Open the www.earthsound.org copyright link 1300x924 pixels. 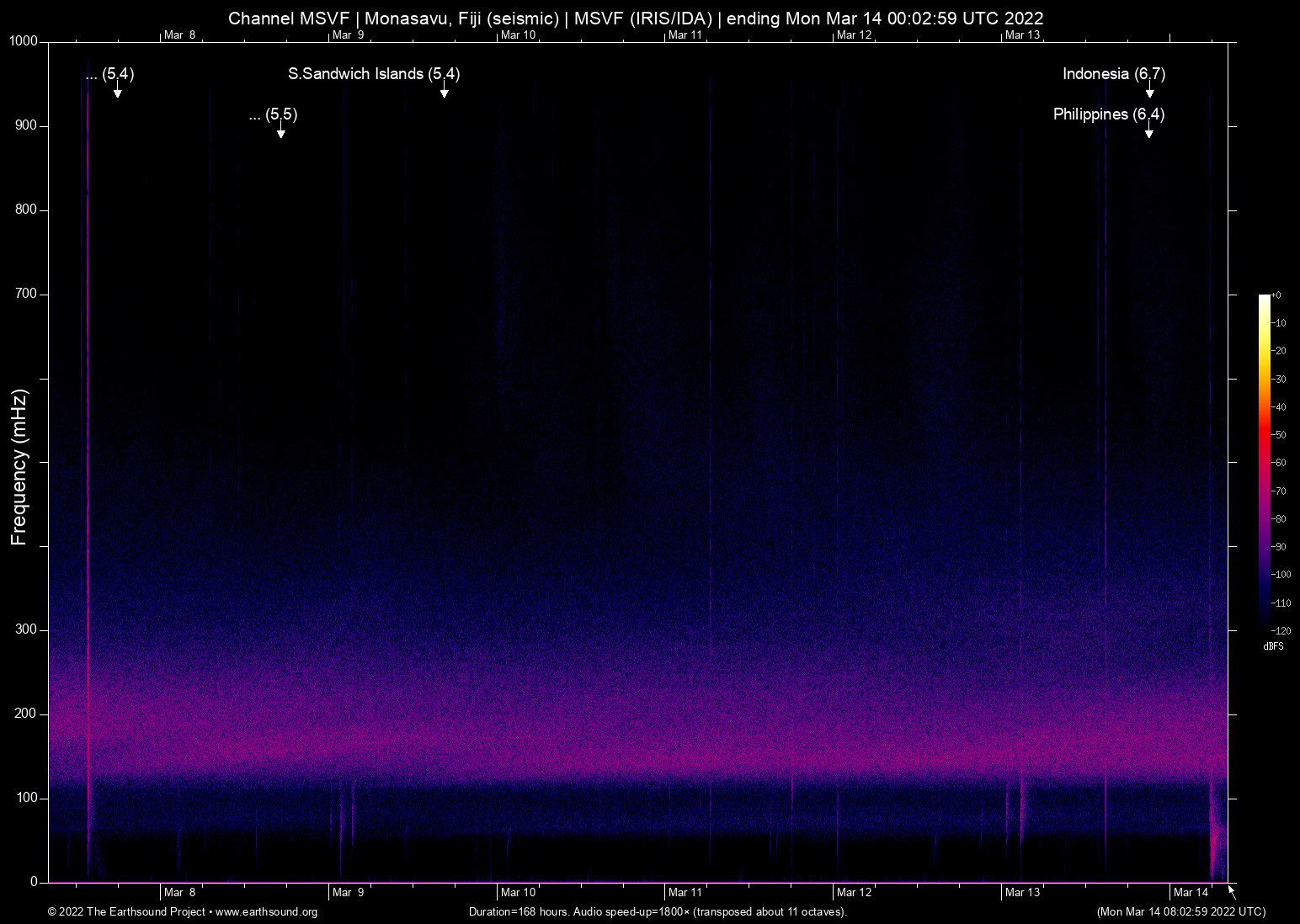point(266,912)
